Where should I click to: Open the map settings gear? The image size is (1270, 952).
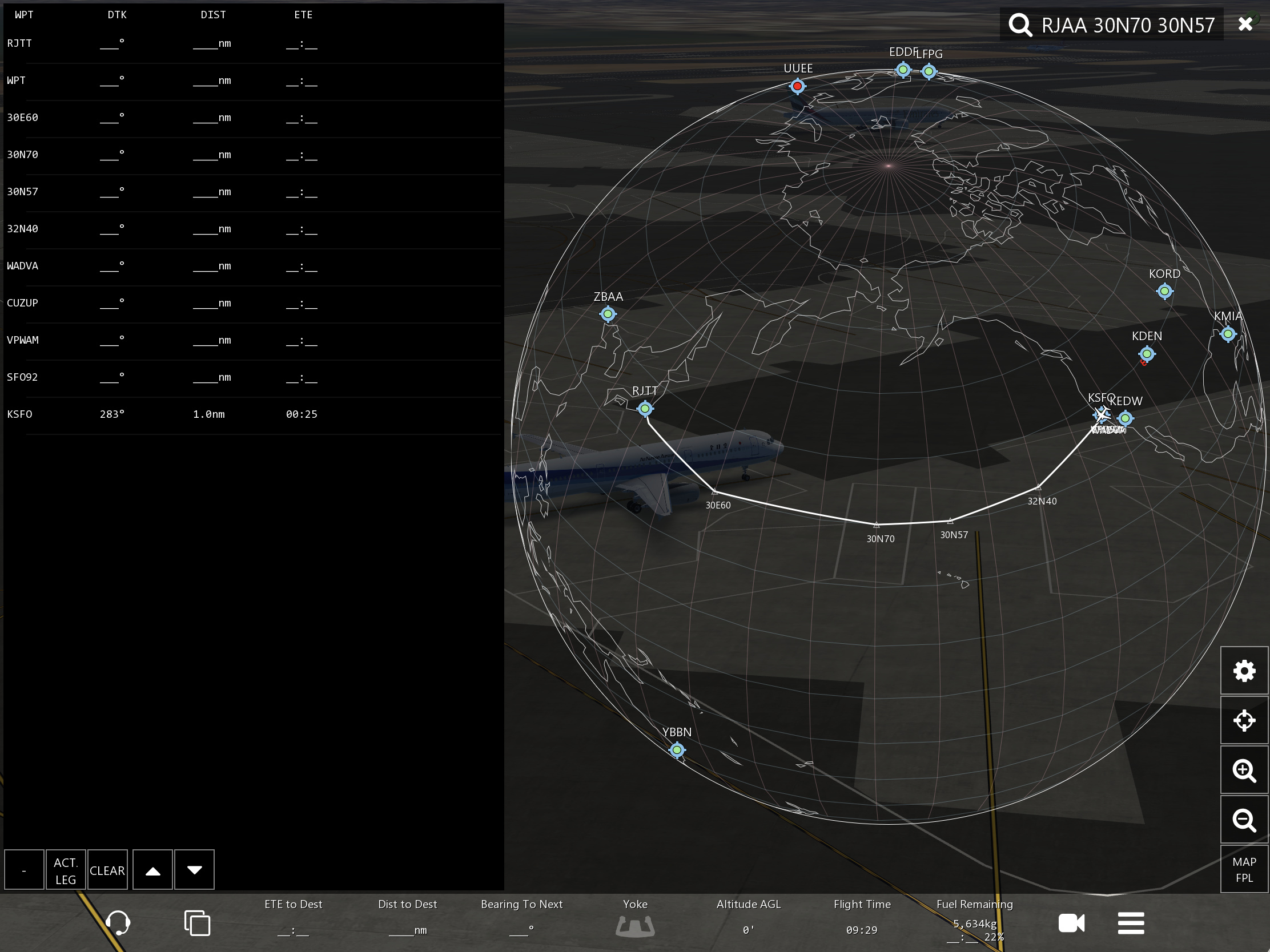coord(1244,670)
